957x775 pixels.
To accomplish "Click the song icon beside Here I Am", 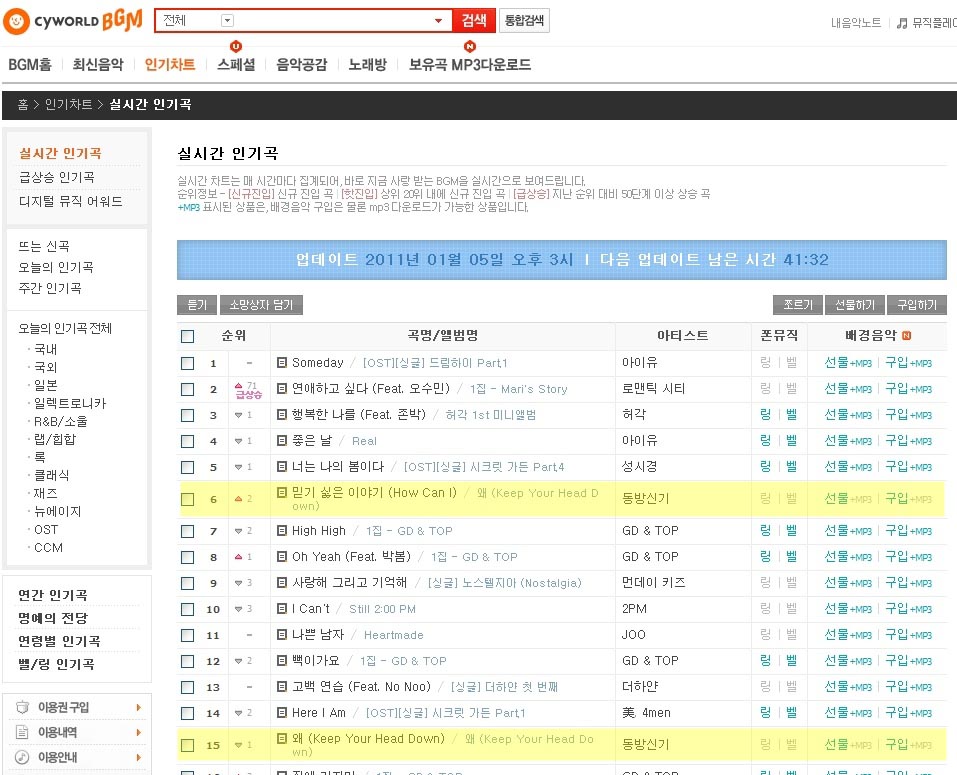I will point(282,712).
